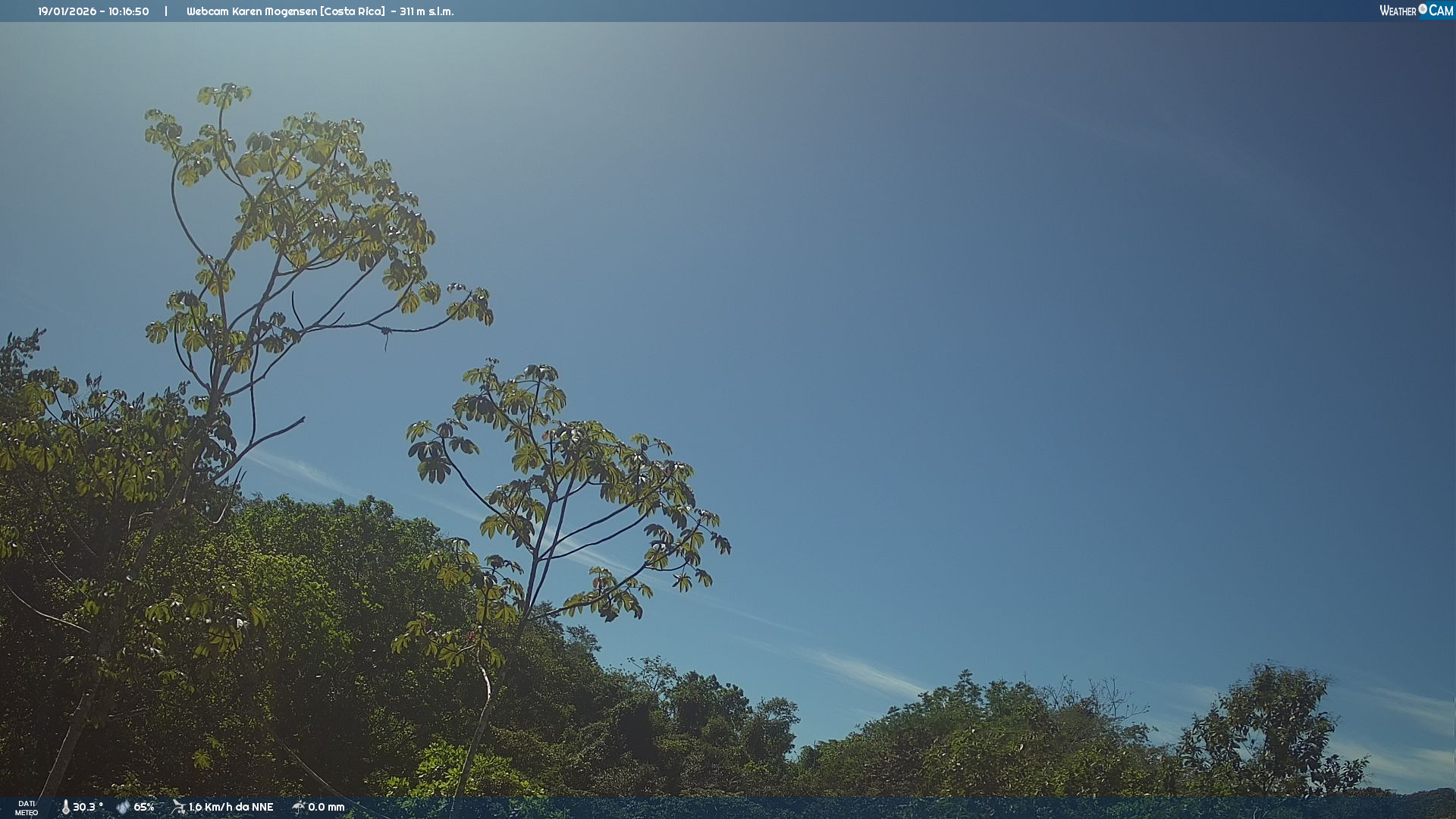Click the 311 m s.l.m. altitude text

click(x=426, y=11)
